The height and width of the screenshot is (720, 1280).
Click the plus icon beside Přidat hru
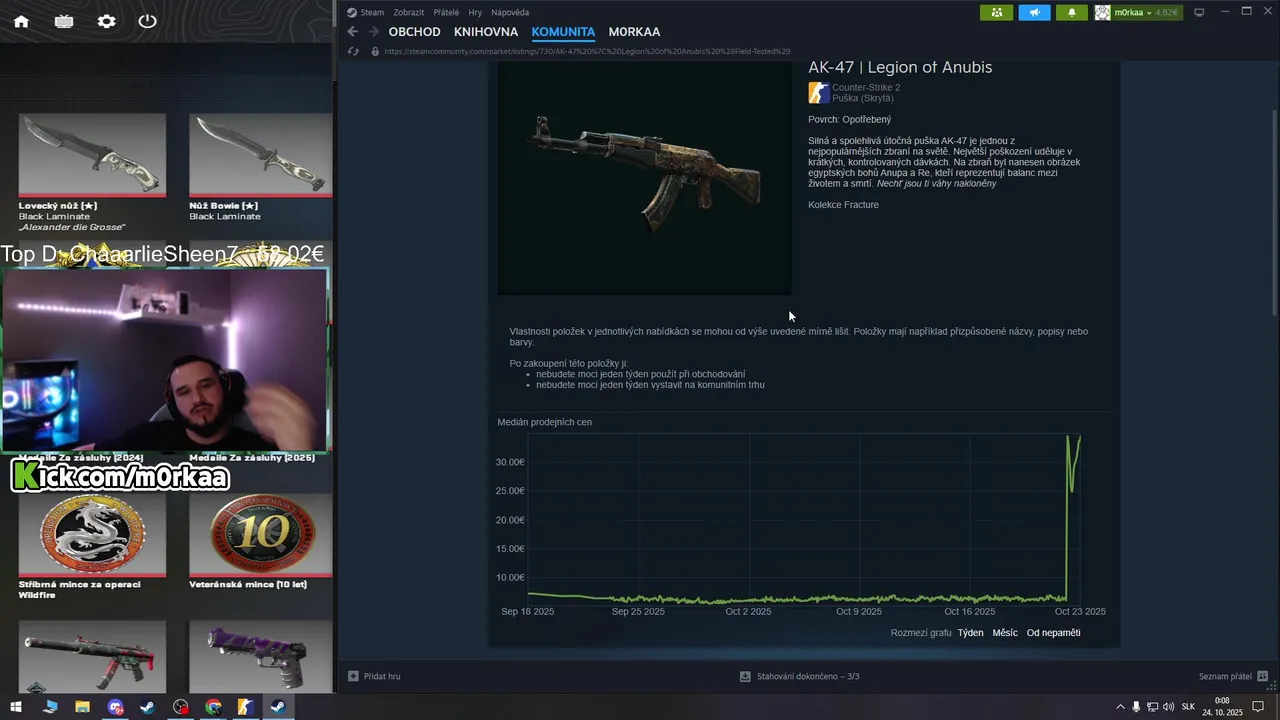pos(353,676)
